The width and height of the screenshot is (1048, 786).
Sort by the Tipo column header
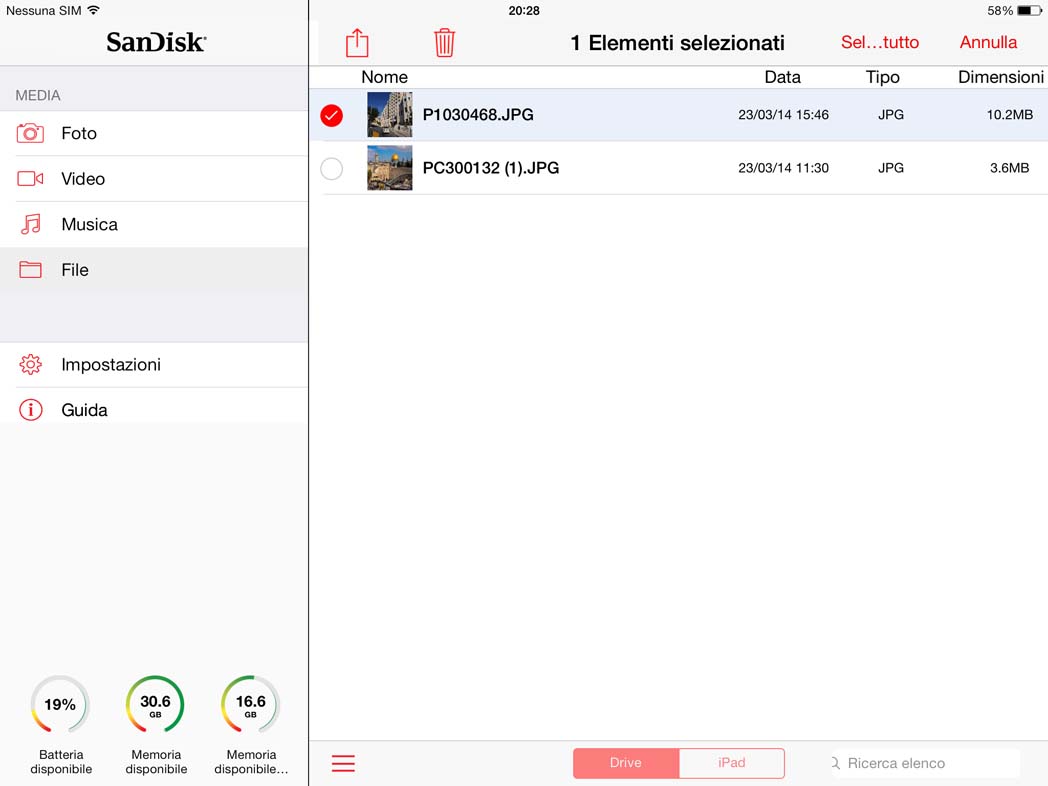[x=882, y=77]
